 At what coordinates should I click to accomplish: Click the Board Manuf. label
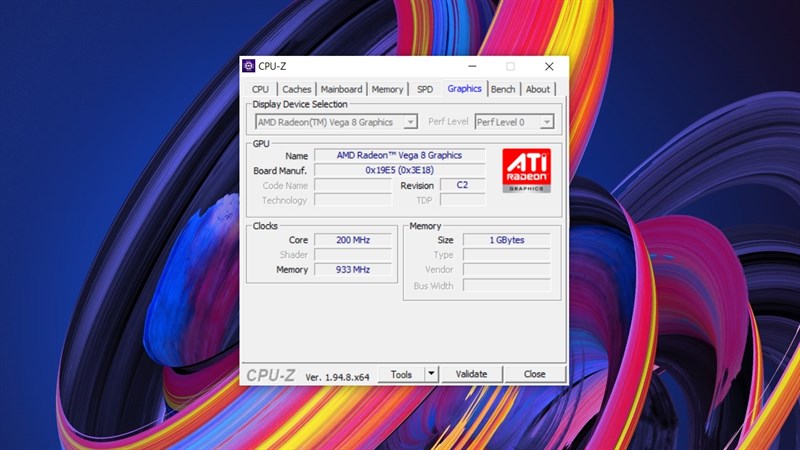[x=280, y=170]
